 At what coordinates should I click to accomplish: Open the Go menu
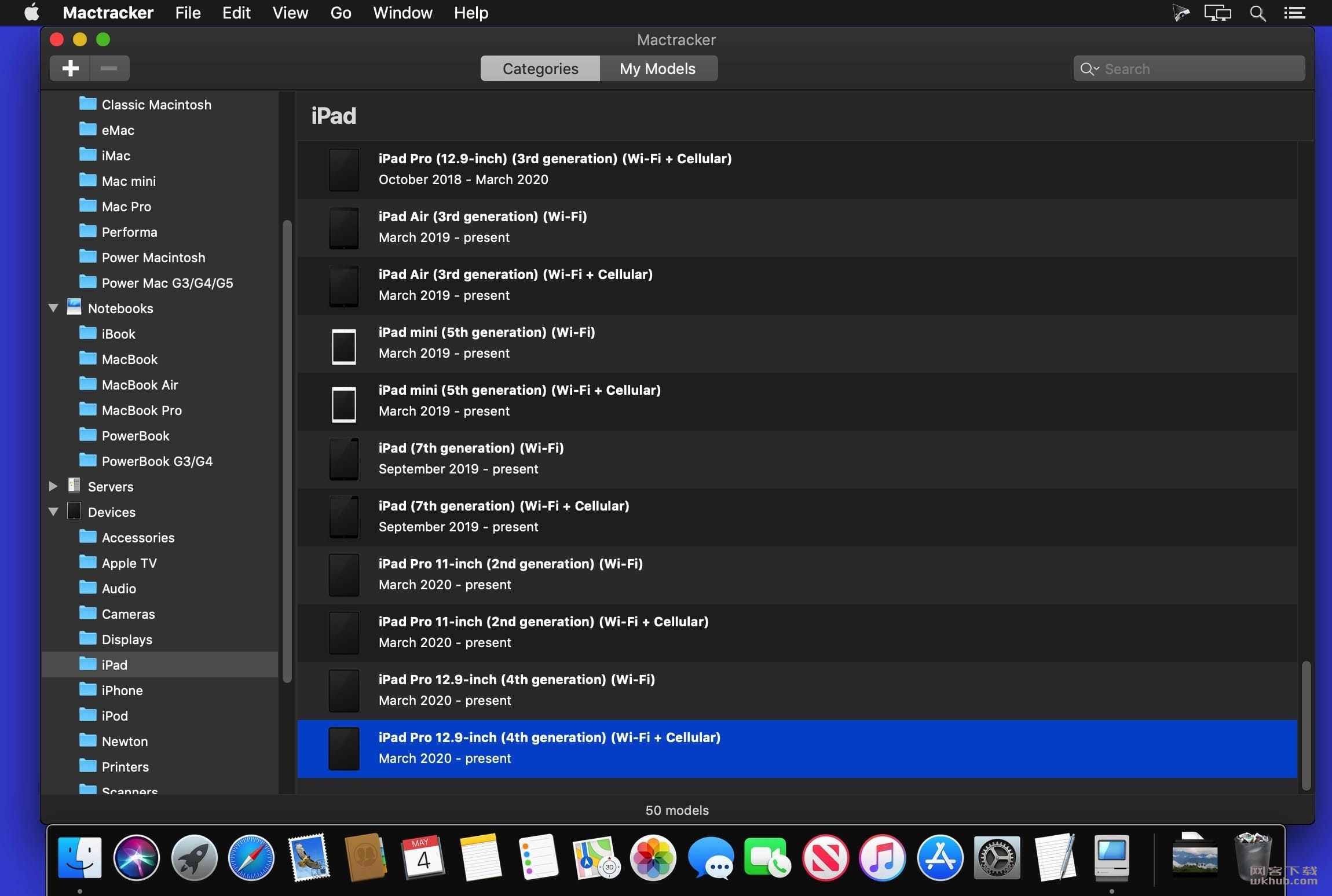(x=341, y=13)
